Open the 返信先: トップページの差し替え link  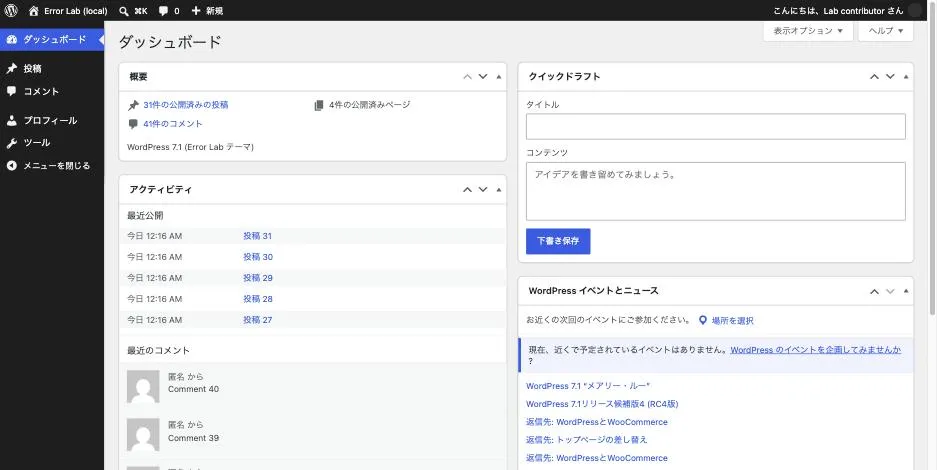click(587, 440)
